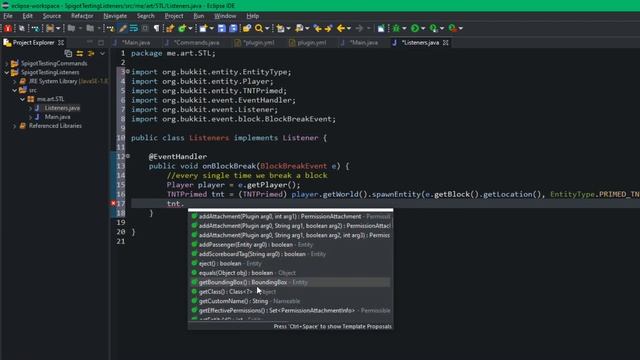This screenshot has height=360, width=640.
Task: Click the new Java package icon
Action: coord(170,28)
